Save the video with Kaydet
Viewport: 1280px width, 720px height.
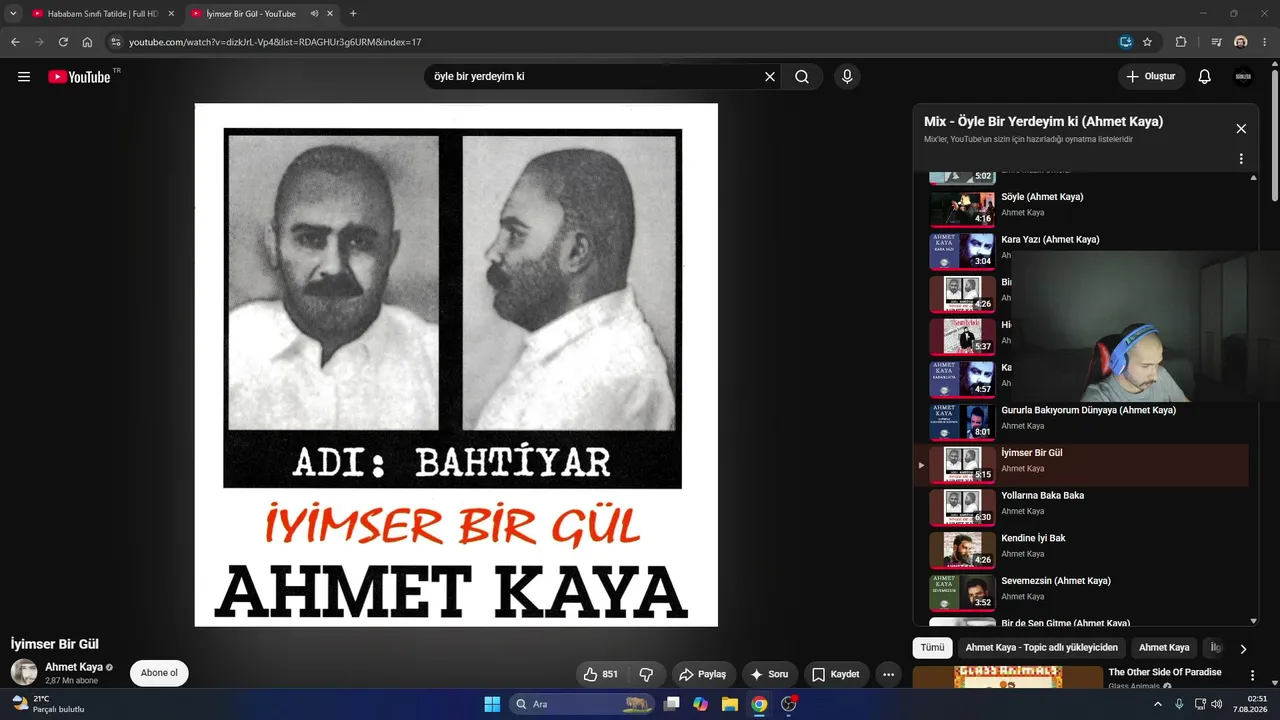(836, 674)
